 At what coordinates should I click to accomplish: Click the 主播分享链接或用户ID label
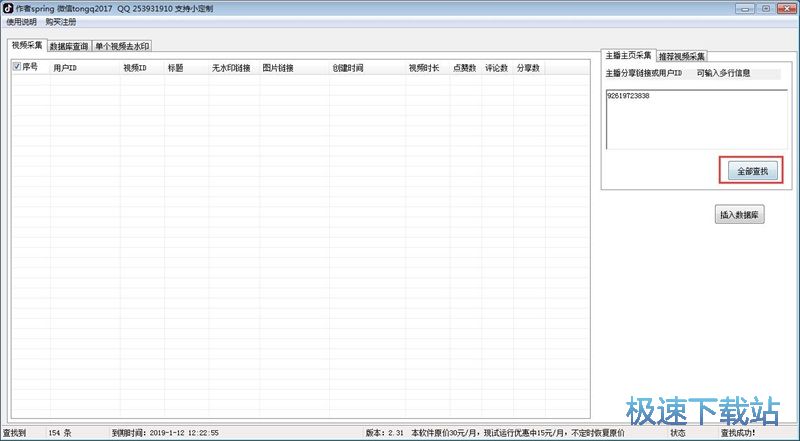(x=643, y=74)
